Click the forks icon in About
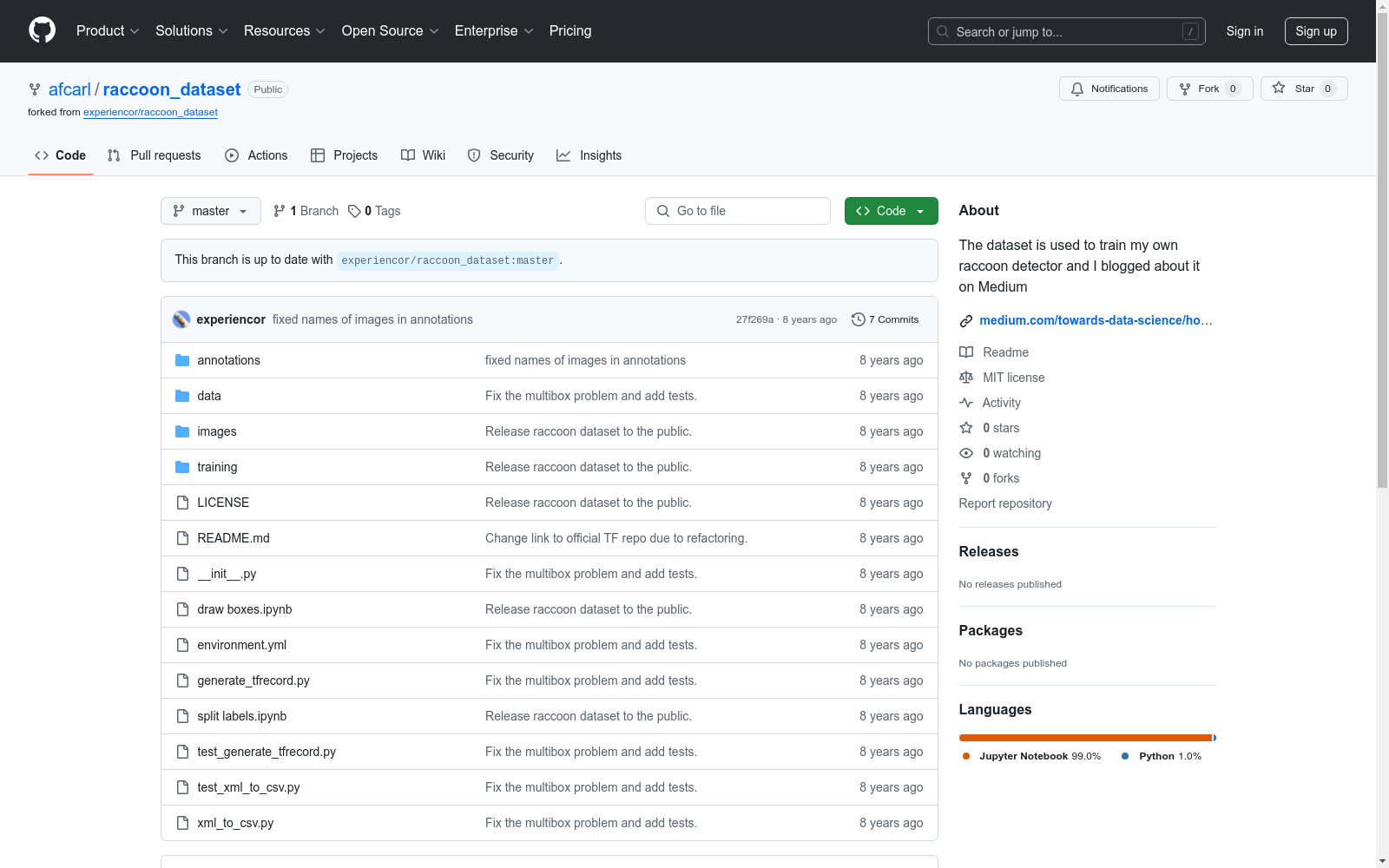This screenshot has height=868, width=1389. tap(966, 478)
